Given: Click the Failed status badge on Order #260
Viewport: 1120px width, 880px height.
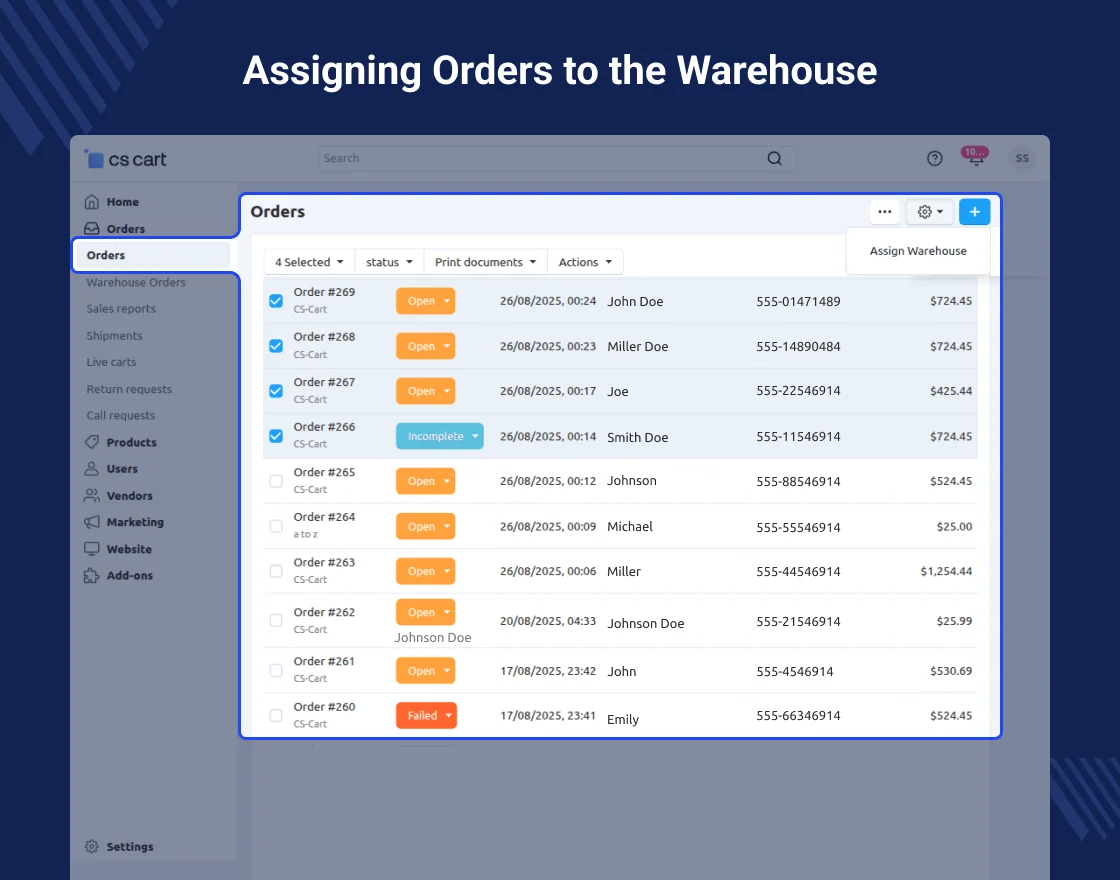Looking at the screenshot, I should click(425, 715).
